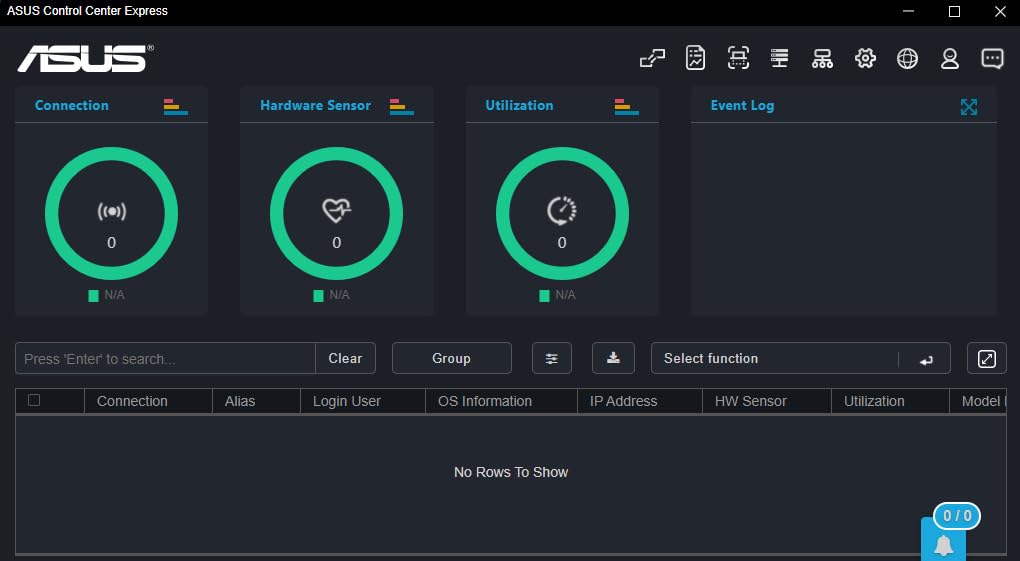The width and height of the screenshot is (1020, 561).
Task: Open the settings gear icon
Action: pos(865,59)
